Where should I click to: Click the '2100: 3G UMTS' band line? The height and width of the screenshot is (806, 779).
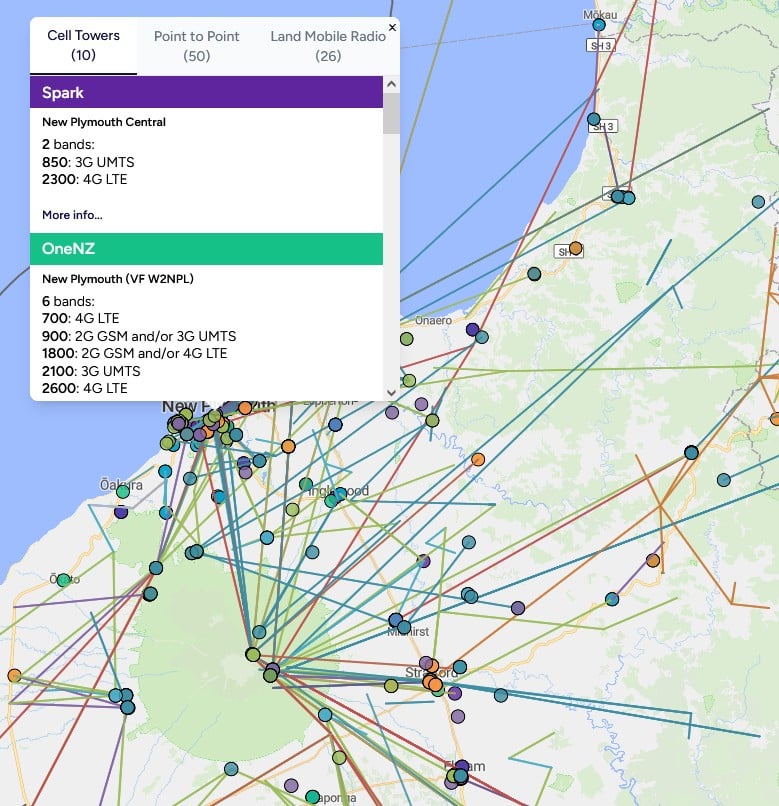91,371
